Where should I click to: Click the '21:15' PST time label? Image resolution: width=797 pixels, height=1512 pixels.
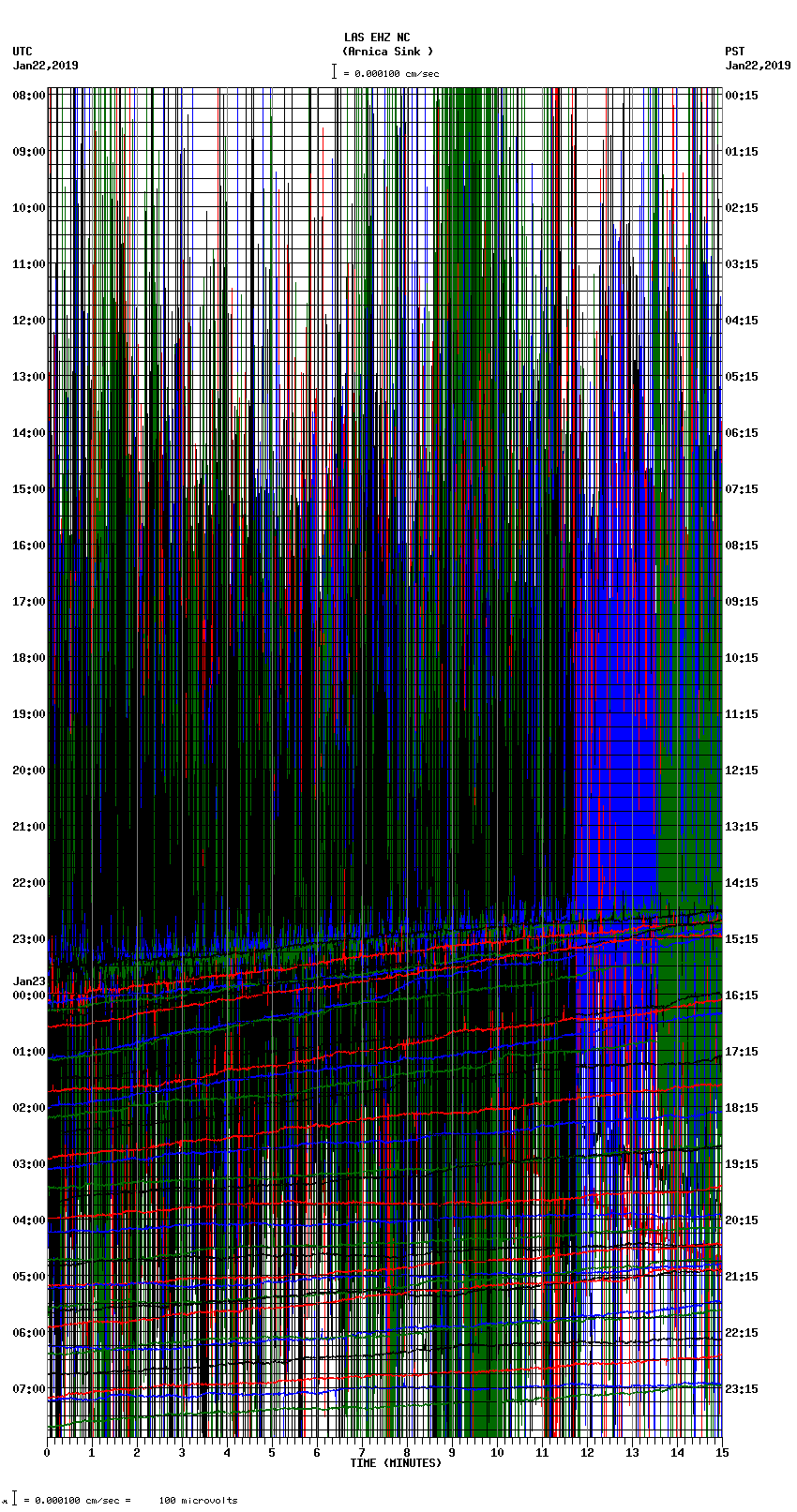pos(742,1277)
